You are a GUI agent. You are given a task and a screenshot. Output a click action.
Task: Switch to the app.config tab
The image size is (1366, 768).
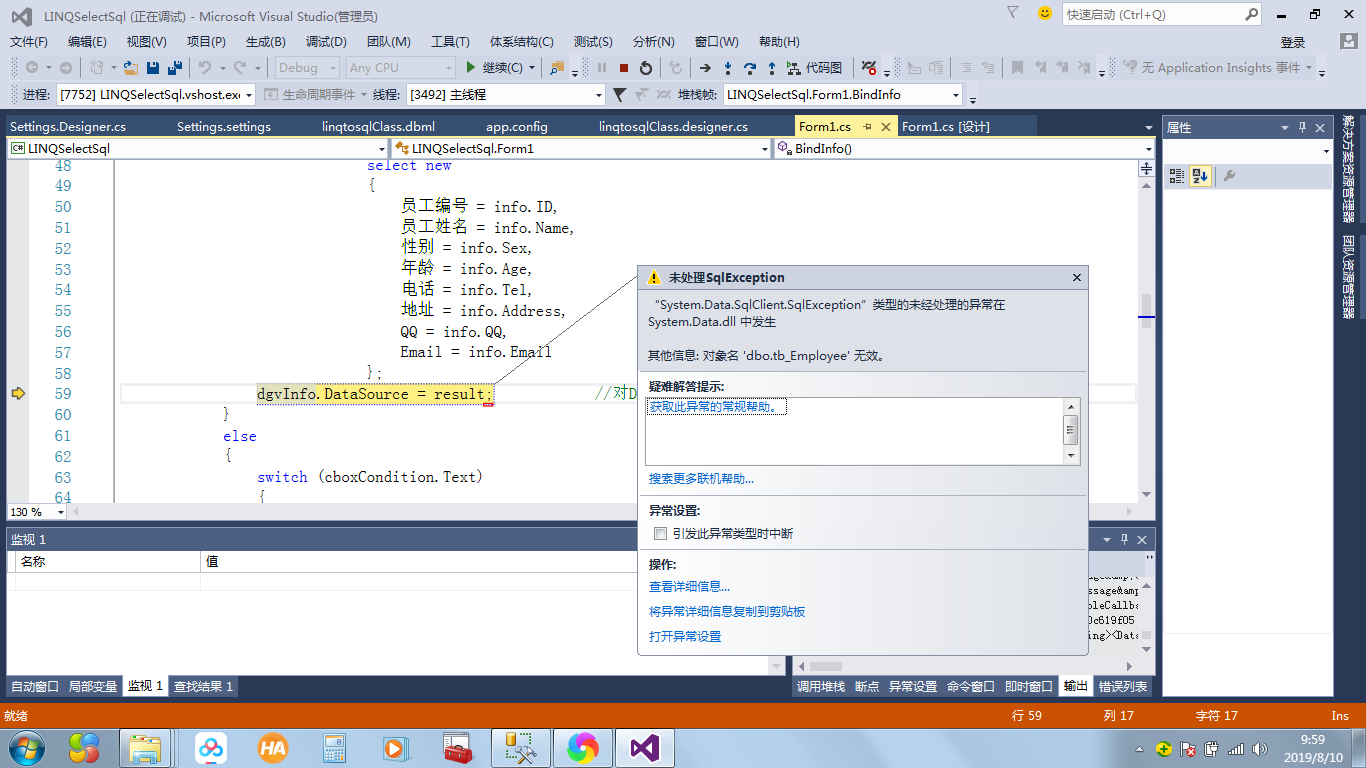pyautogui.click(x=517, y=126)
